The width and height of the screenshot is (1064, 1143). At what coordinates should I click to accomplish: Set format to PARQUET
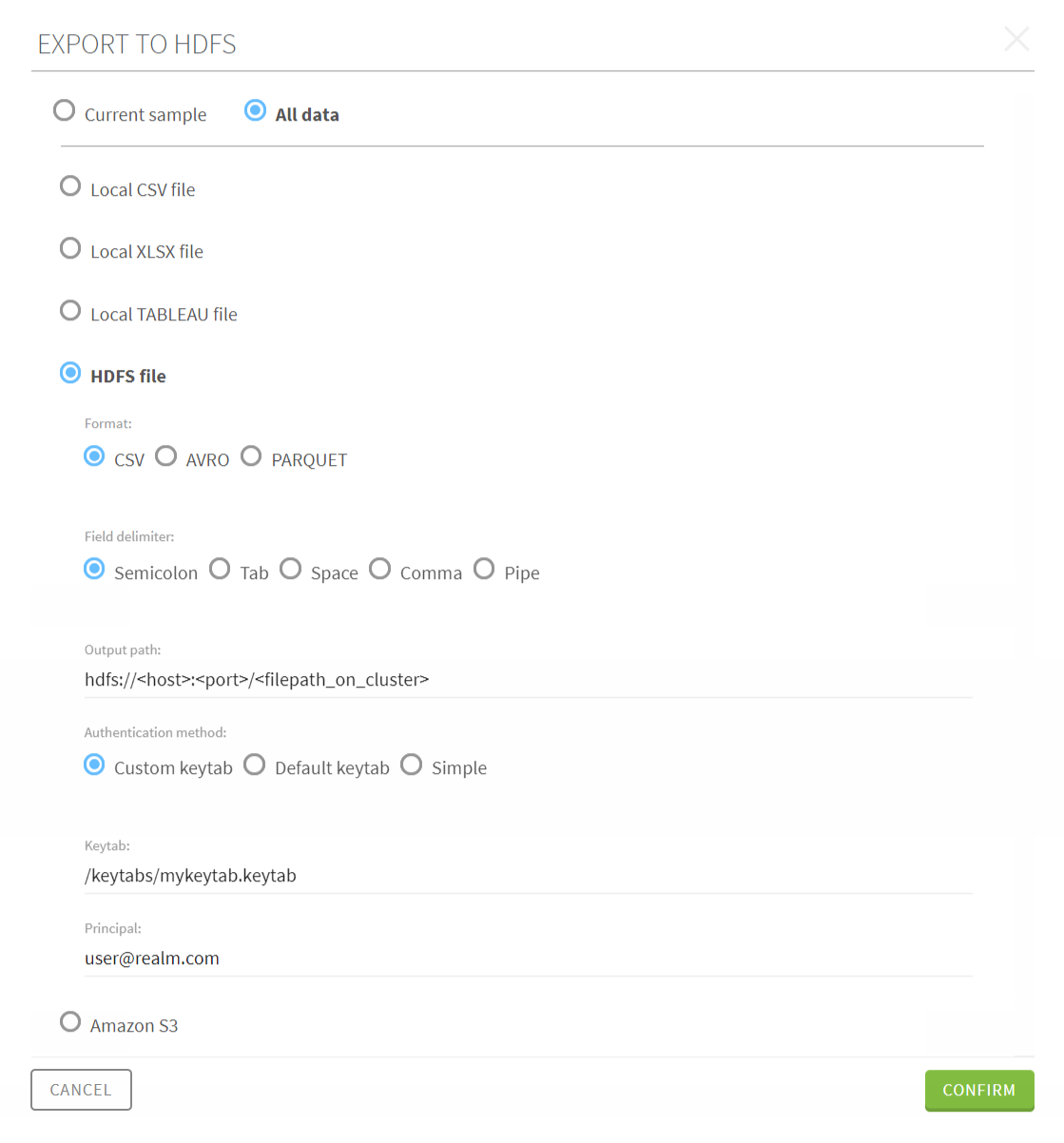[x=251, y=456]
